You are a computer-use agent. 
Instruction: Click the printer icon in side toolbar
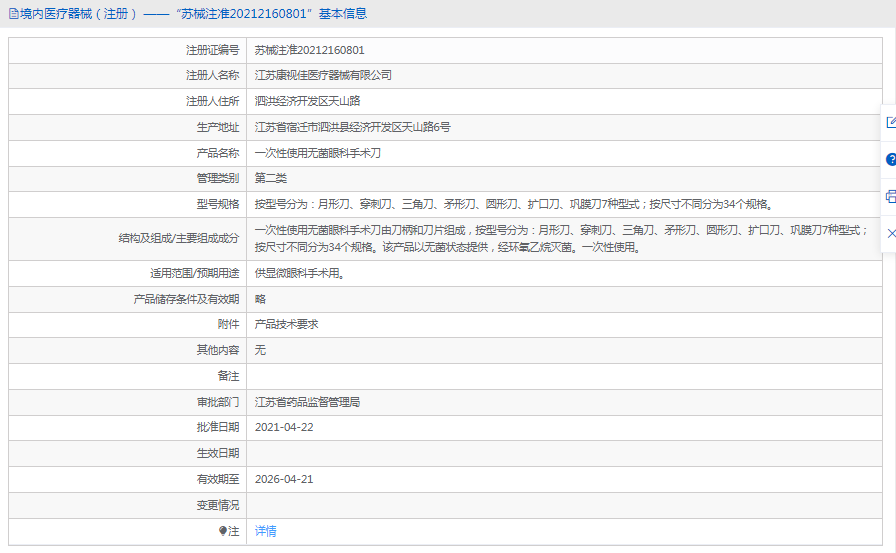[x=890, y=196]
